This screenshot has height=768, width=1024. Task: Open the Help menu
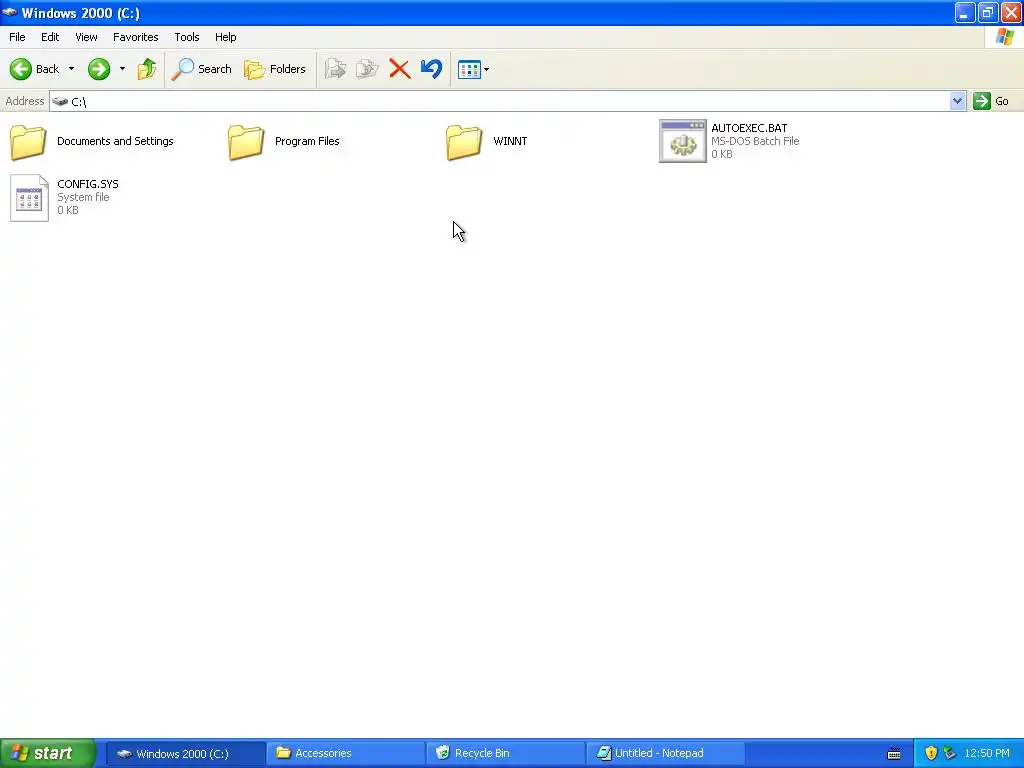click(x=225, y=37)
